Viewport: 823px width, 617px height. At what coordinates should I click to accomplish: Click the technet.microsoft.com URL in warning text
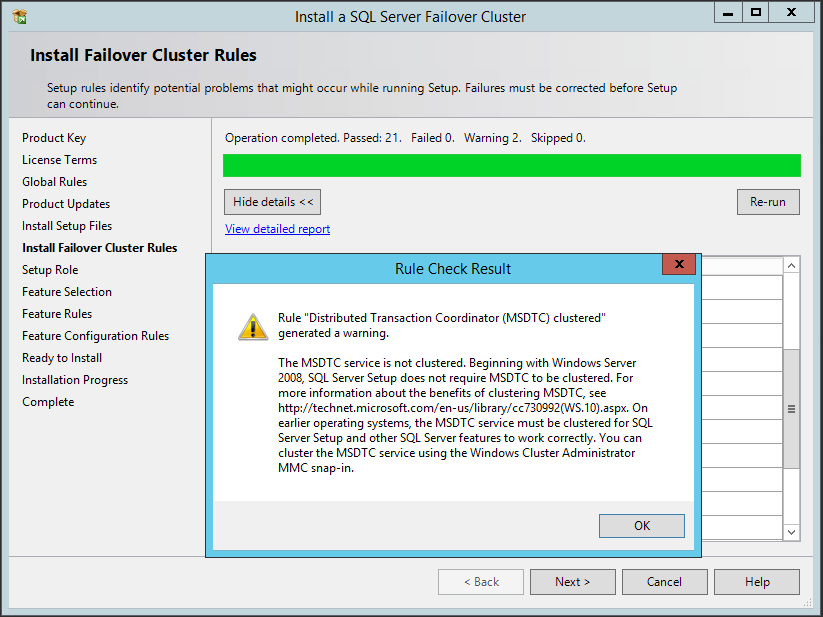point(453,408)
